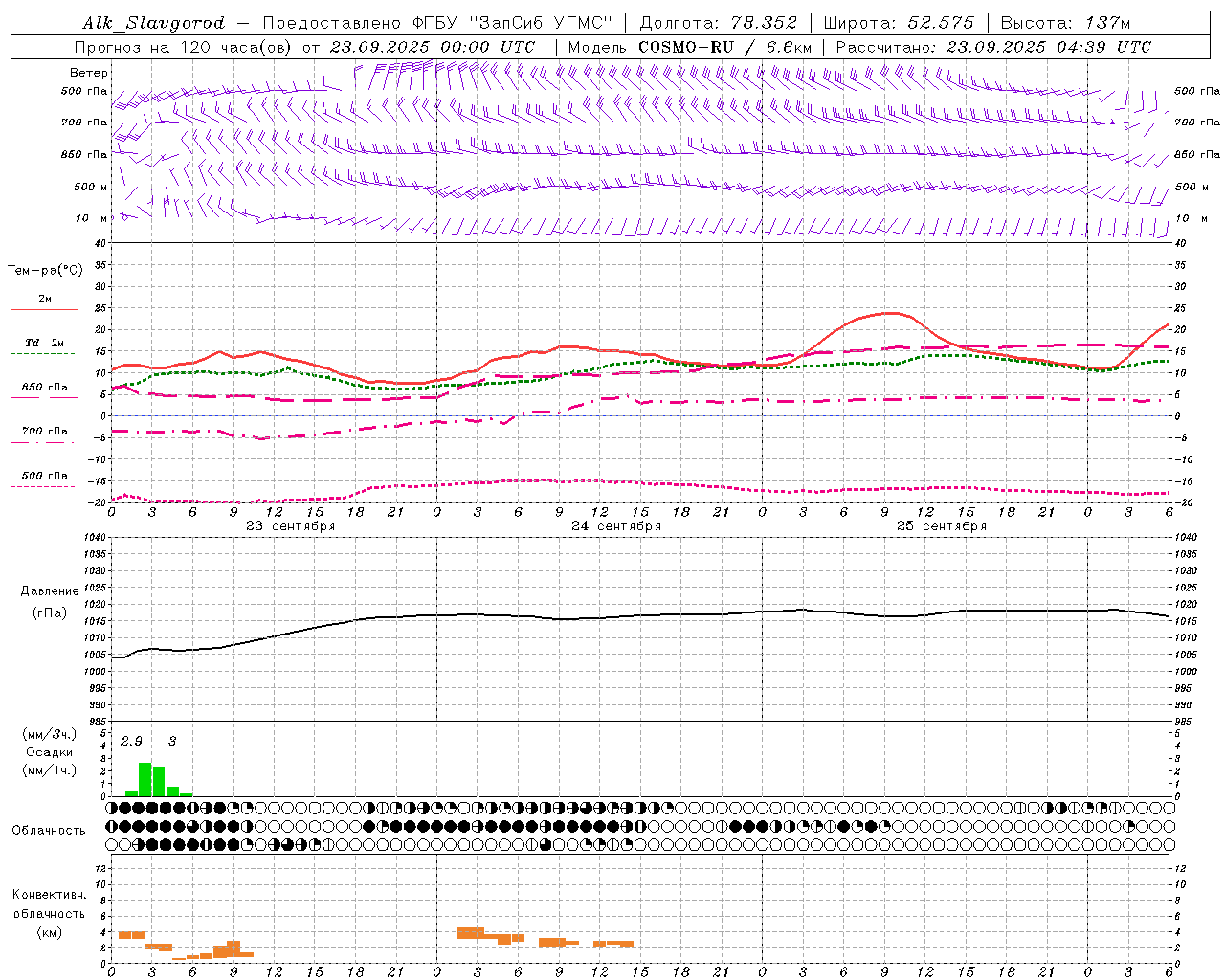Click the tallest green precipitation bar
The image size is (1225, 980).
click(x=145, y=779)
